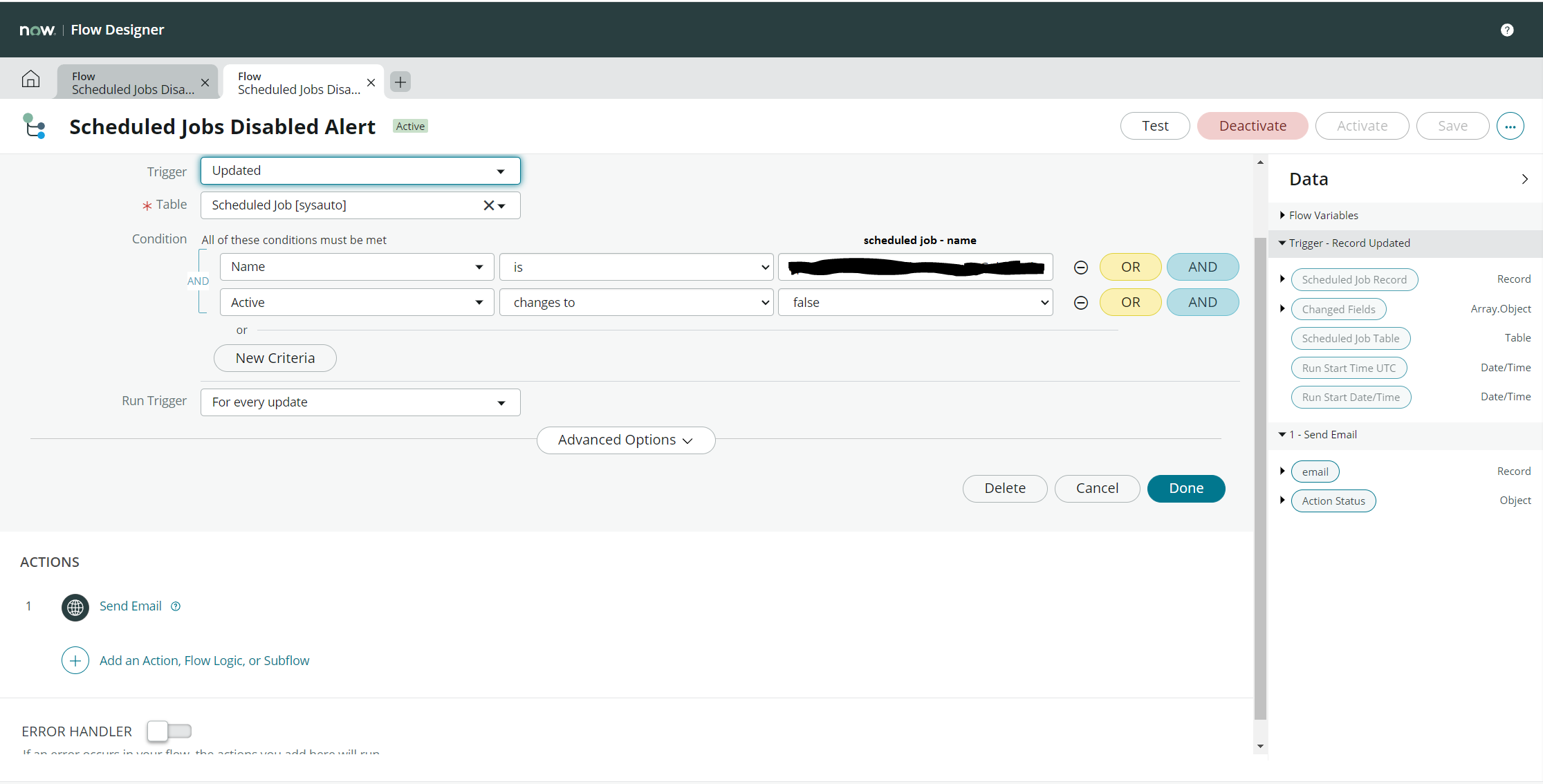The image size is (1543, 784).
Task: Select OR for the Active condition
Action: (1130, 302)
